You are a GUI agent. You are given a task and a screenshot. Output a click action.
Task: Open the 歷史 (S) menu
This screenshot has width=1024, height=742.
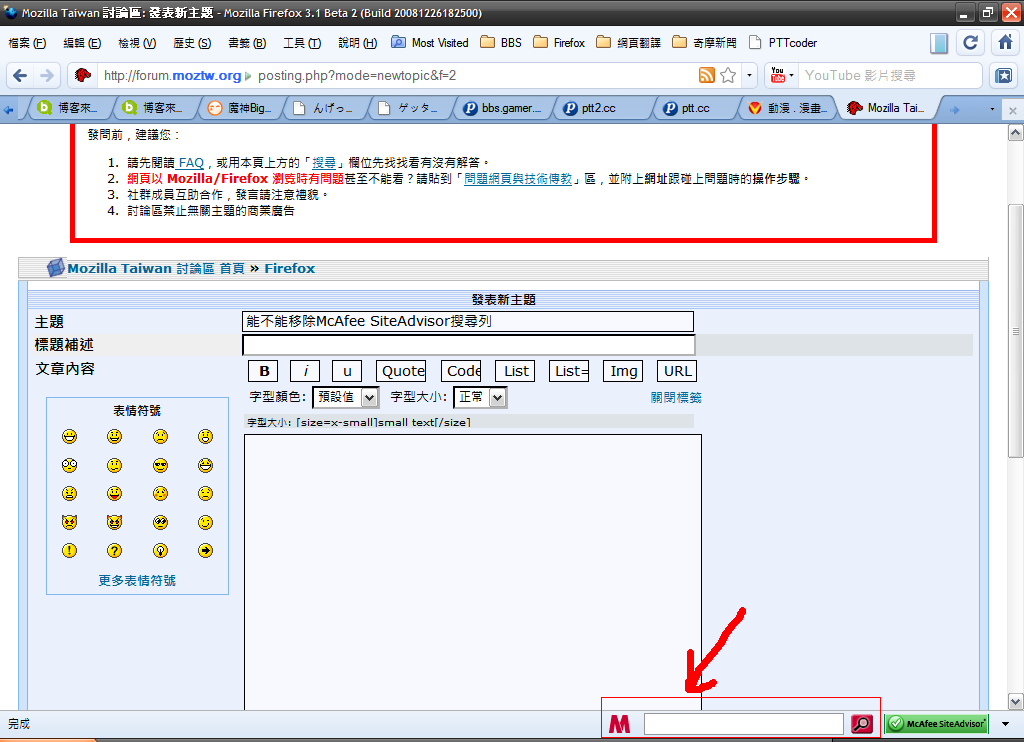[192, 43]
